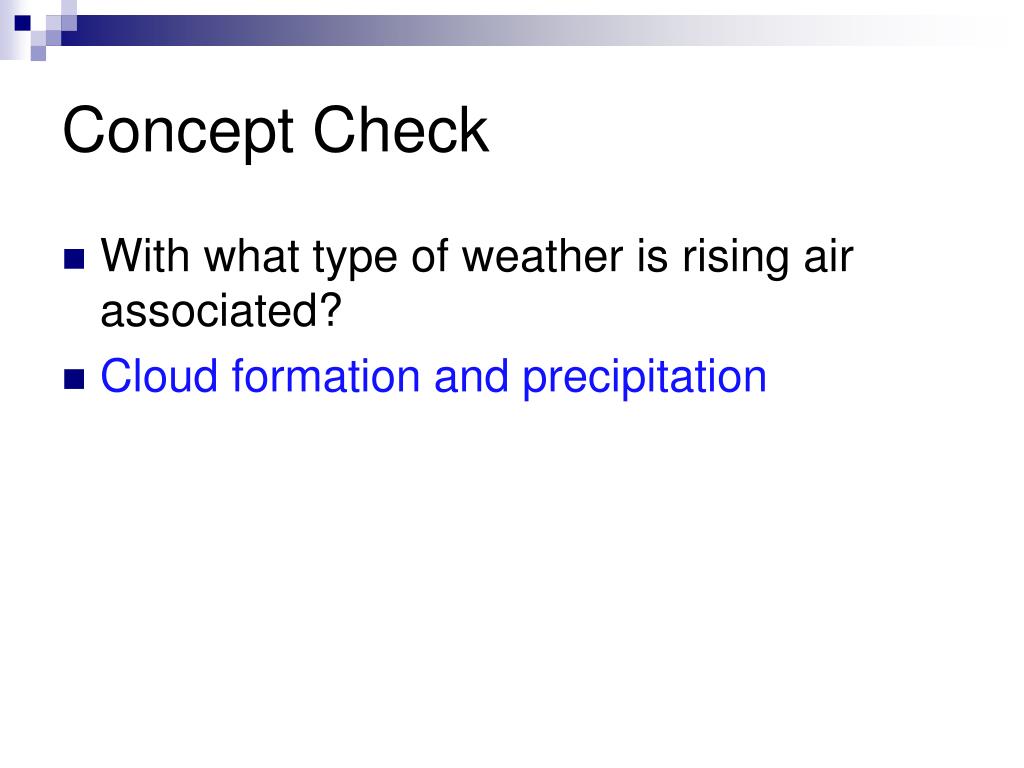Click the word 'weather' in the question

tap(543, 255)
